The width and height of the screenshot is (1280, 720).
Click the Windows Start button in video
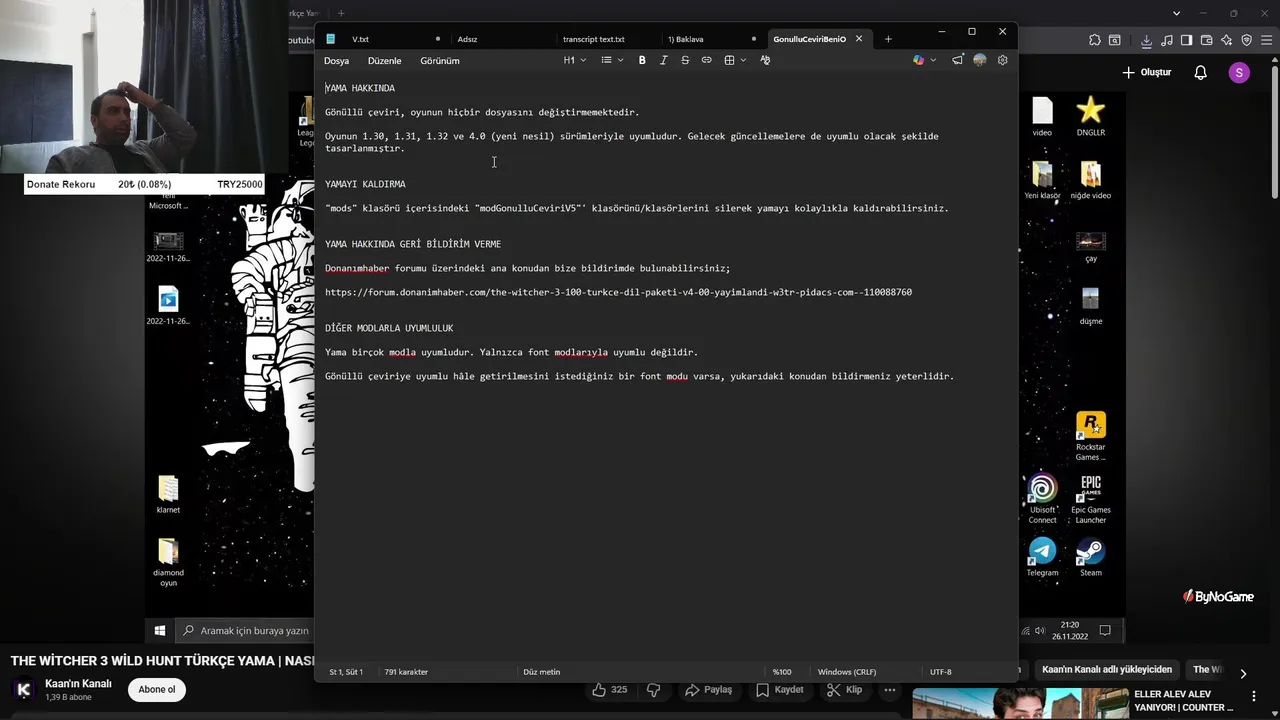[160, 631]
